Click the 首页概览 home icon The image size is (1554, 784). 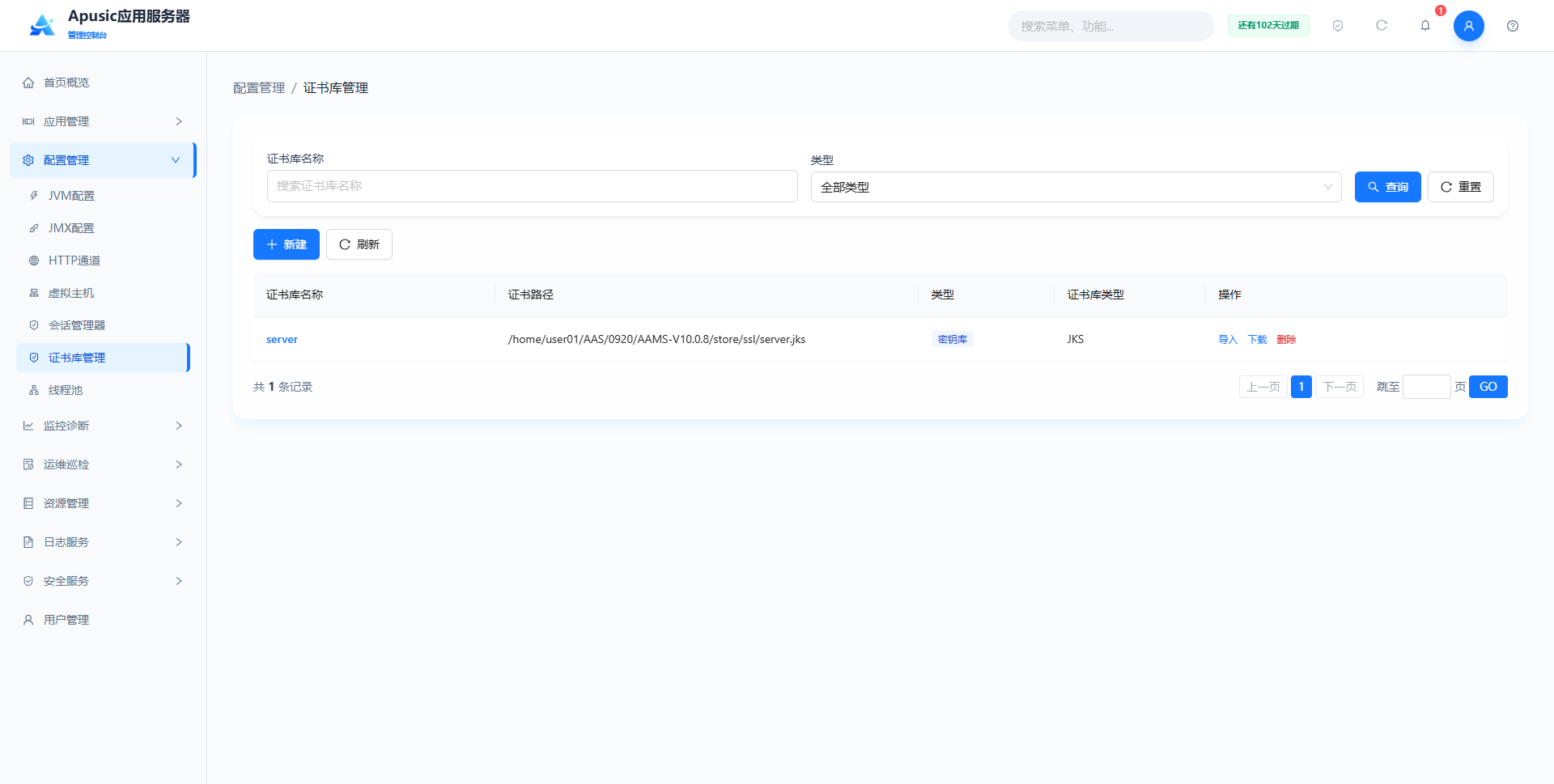tap(28, 83)
